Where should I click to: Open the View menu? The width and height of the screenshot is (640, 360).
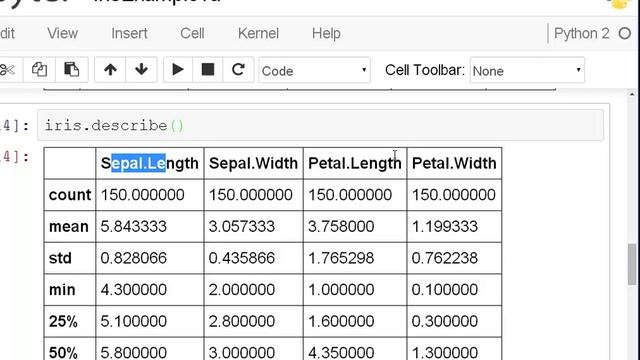[x=62, y=33]
